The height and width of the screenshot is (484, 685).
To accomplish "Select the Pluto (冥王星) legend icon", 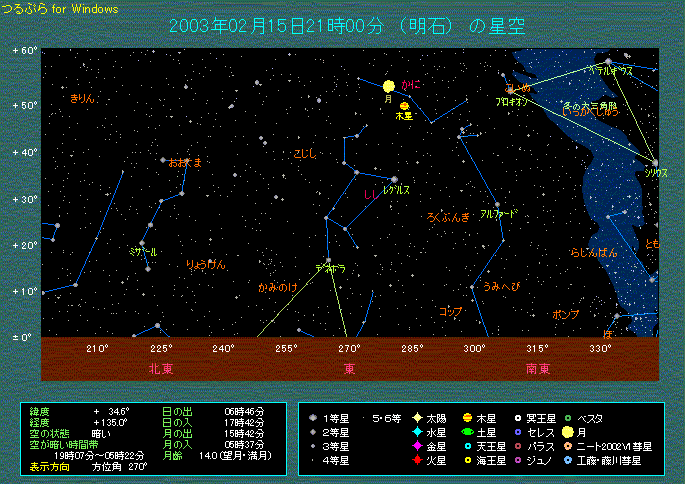I will (518, 417).
